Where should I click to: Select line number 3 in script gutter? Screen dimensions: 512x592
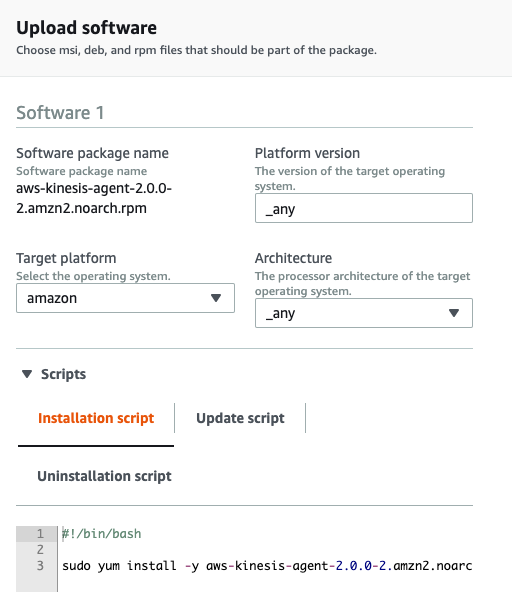(40, 566)
